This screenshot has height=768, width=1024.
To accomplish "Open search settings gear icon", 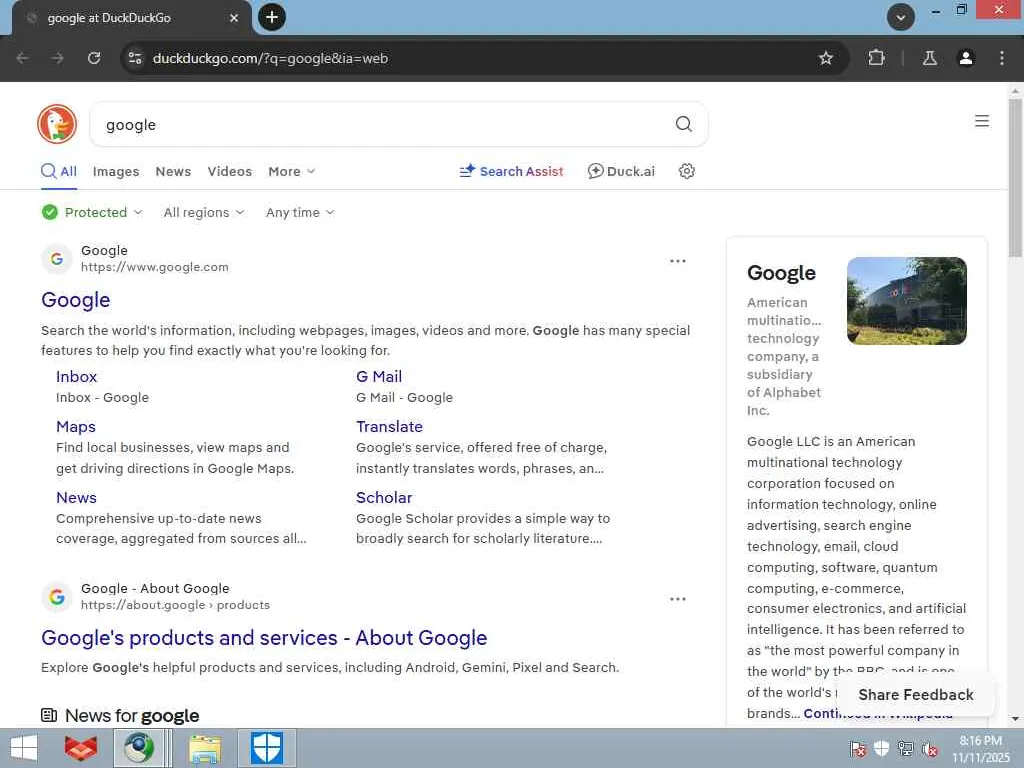I will tap(686, 171).
